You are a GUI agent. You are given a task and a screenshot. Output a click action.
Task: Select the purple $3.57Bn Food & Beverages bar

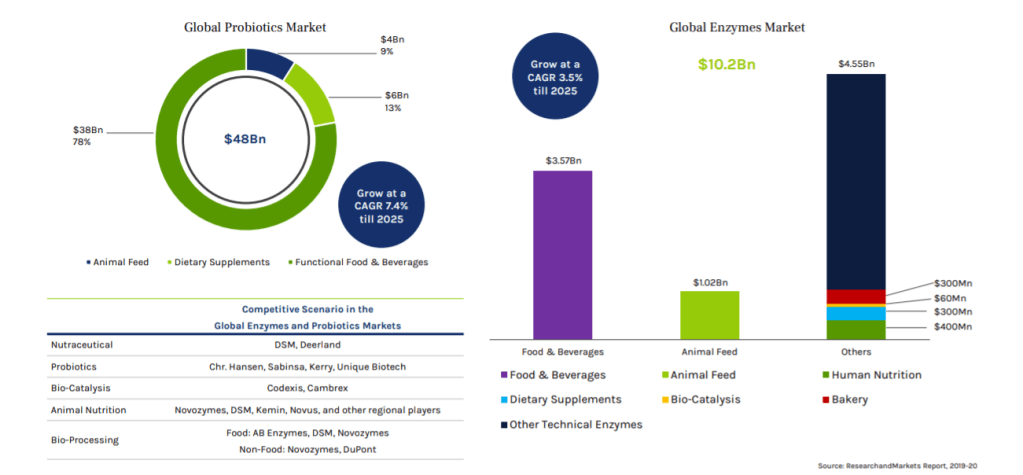(x=562, y=255)
